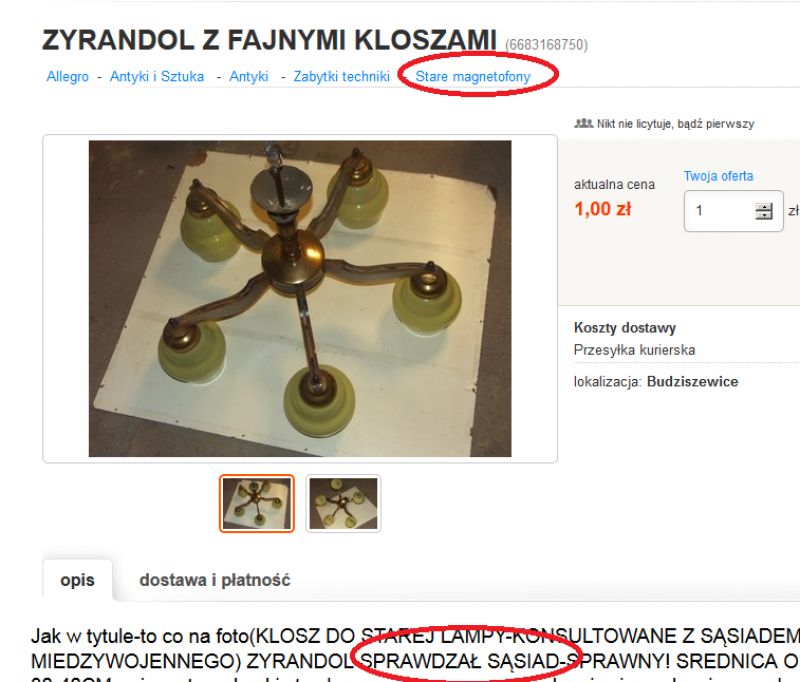Open the Antyki i Sztuka category

[157, 77]
